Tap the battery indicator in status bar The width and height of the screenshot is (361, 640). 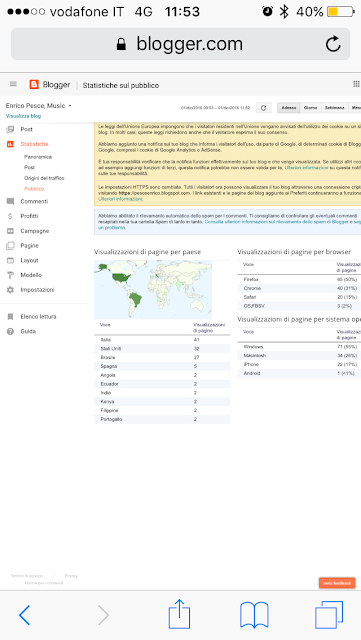[341, 12]
